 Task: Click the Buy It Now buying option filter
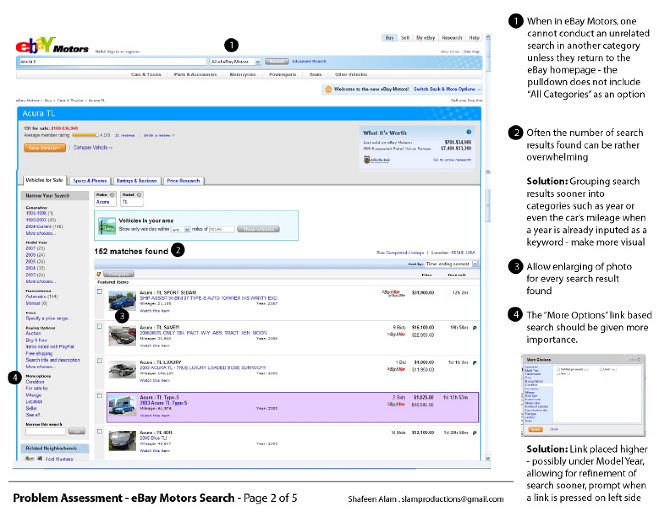(x=36, y=340)
